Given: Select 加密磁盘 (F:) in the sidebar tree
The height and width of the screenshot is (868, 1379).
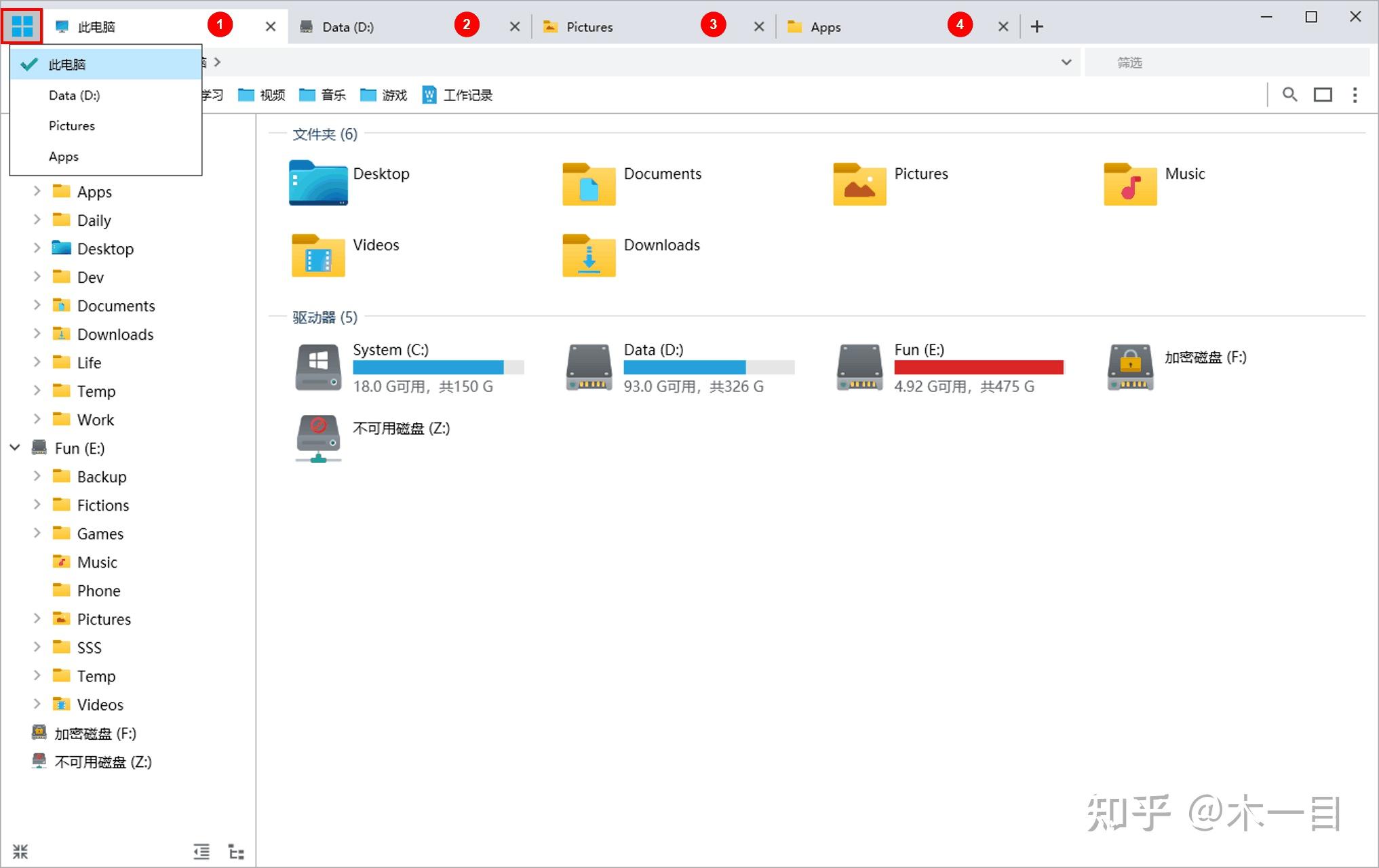Looking at the screenshot, I should tap(95, 733).
